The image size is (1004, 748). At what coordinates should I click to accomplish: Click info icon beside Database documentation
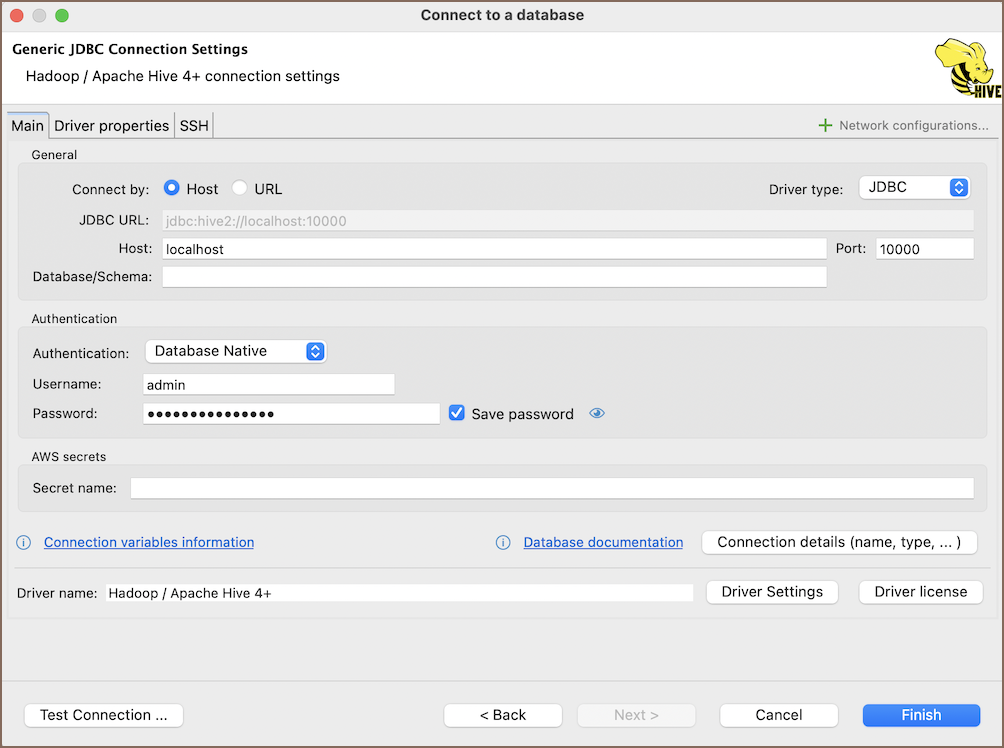pos(504,542)
